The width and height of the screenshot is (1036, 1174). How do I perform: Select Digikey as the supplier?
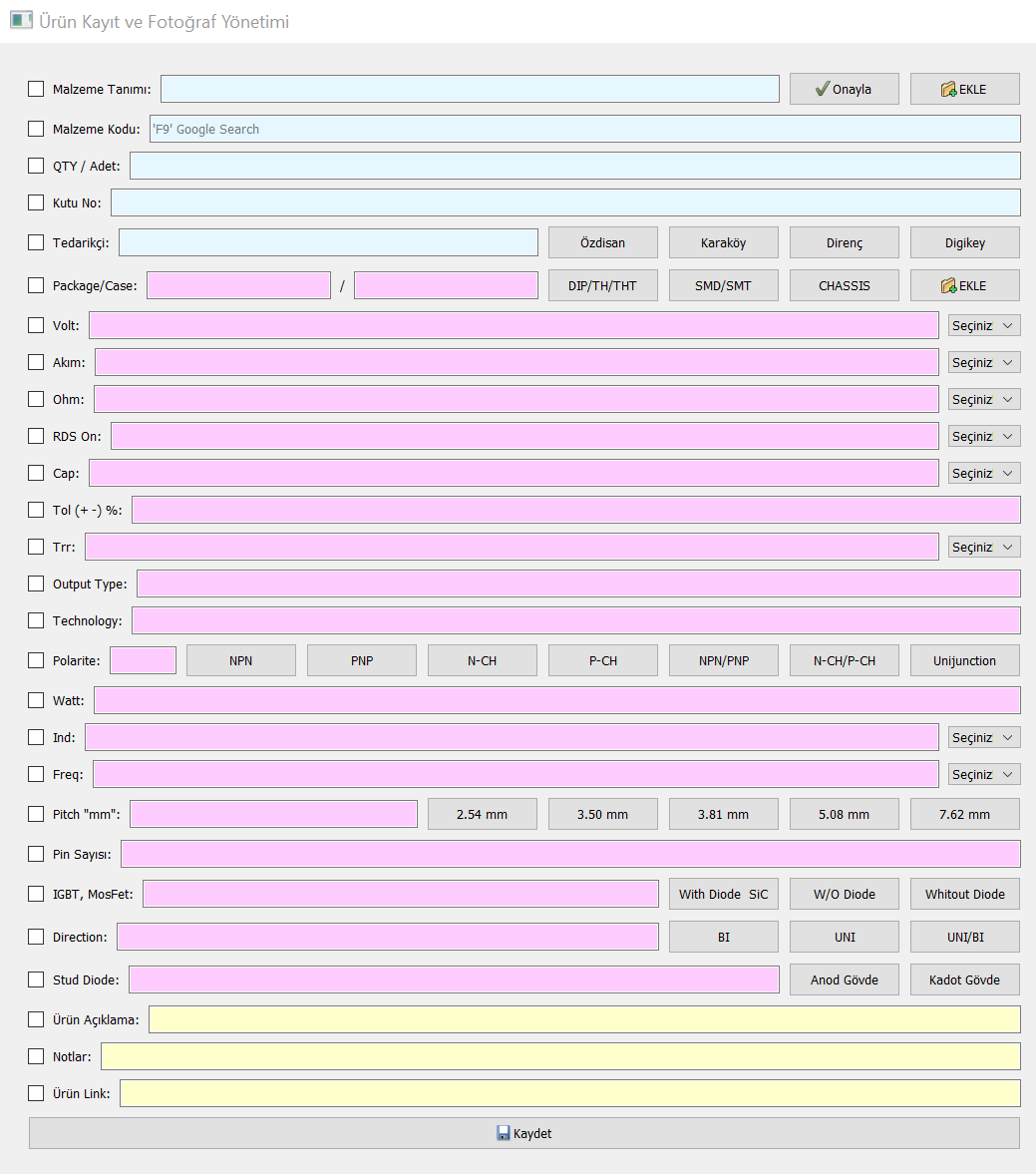964,242
